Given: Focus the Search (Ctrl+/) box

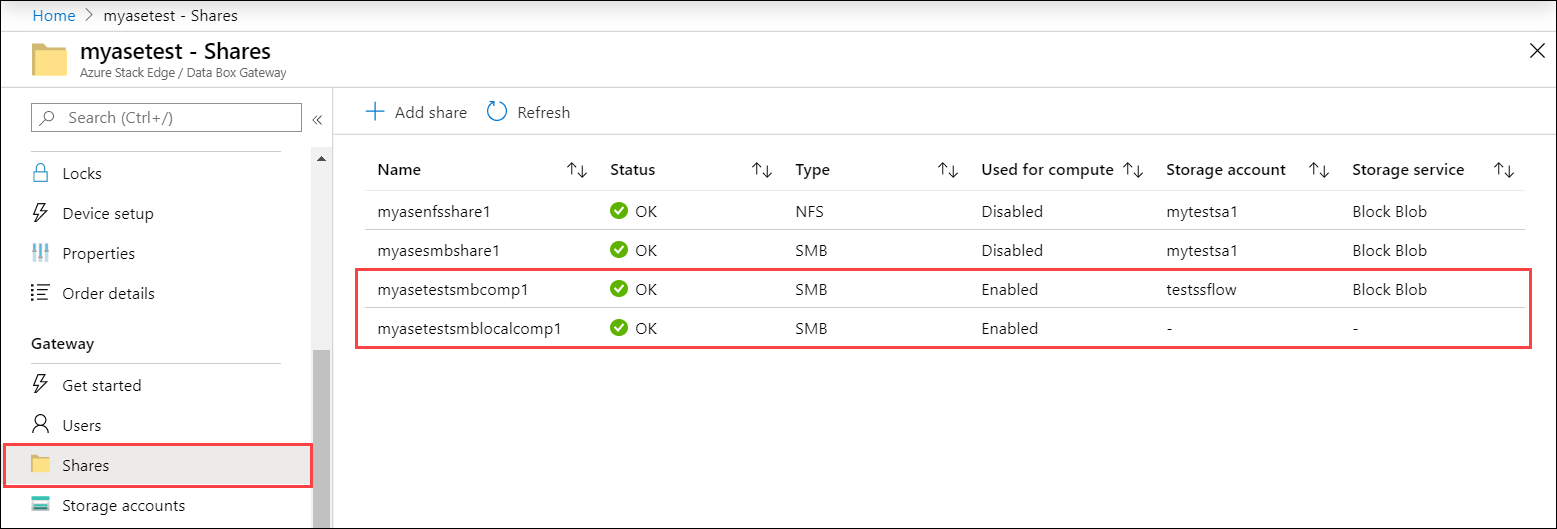Looking at the screenshot, I should [x=166, y=117].
